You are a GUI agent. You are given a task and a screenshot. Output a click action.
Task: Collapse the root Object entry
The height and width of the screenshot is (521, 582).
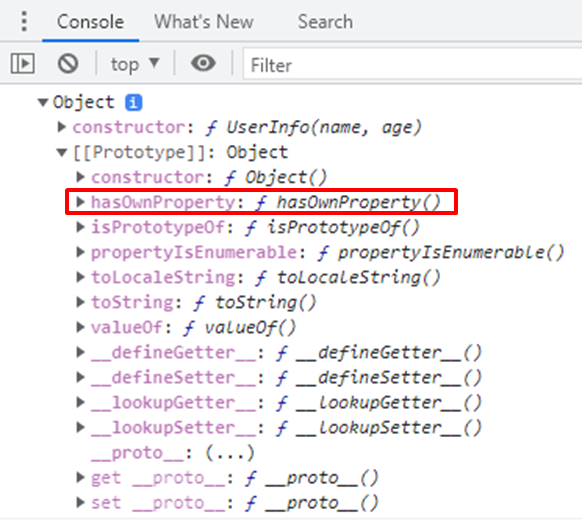[x=43, y=102]
